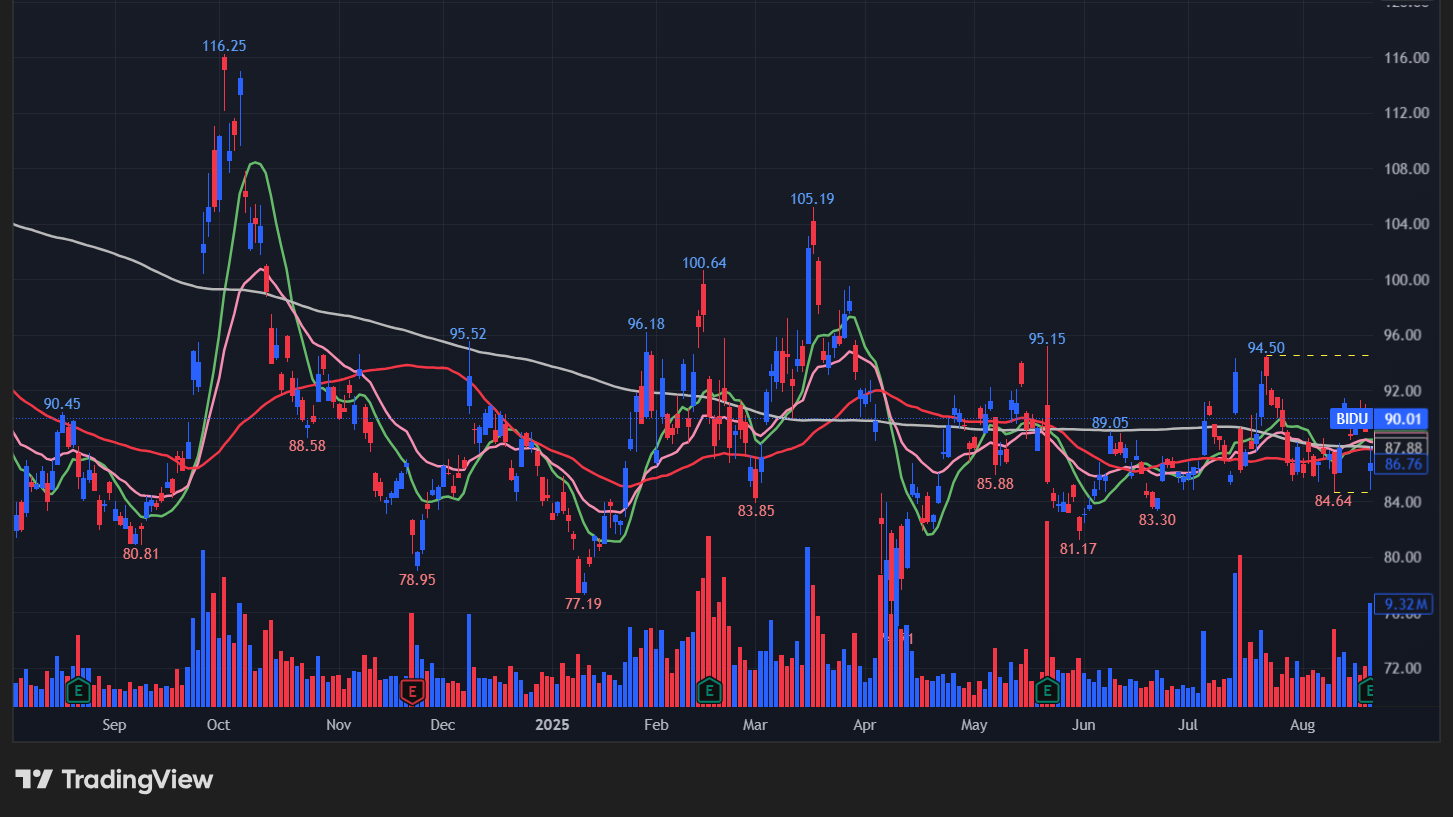Open the green earnings marker before Jun

(x=1047, y=690)
